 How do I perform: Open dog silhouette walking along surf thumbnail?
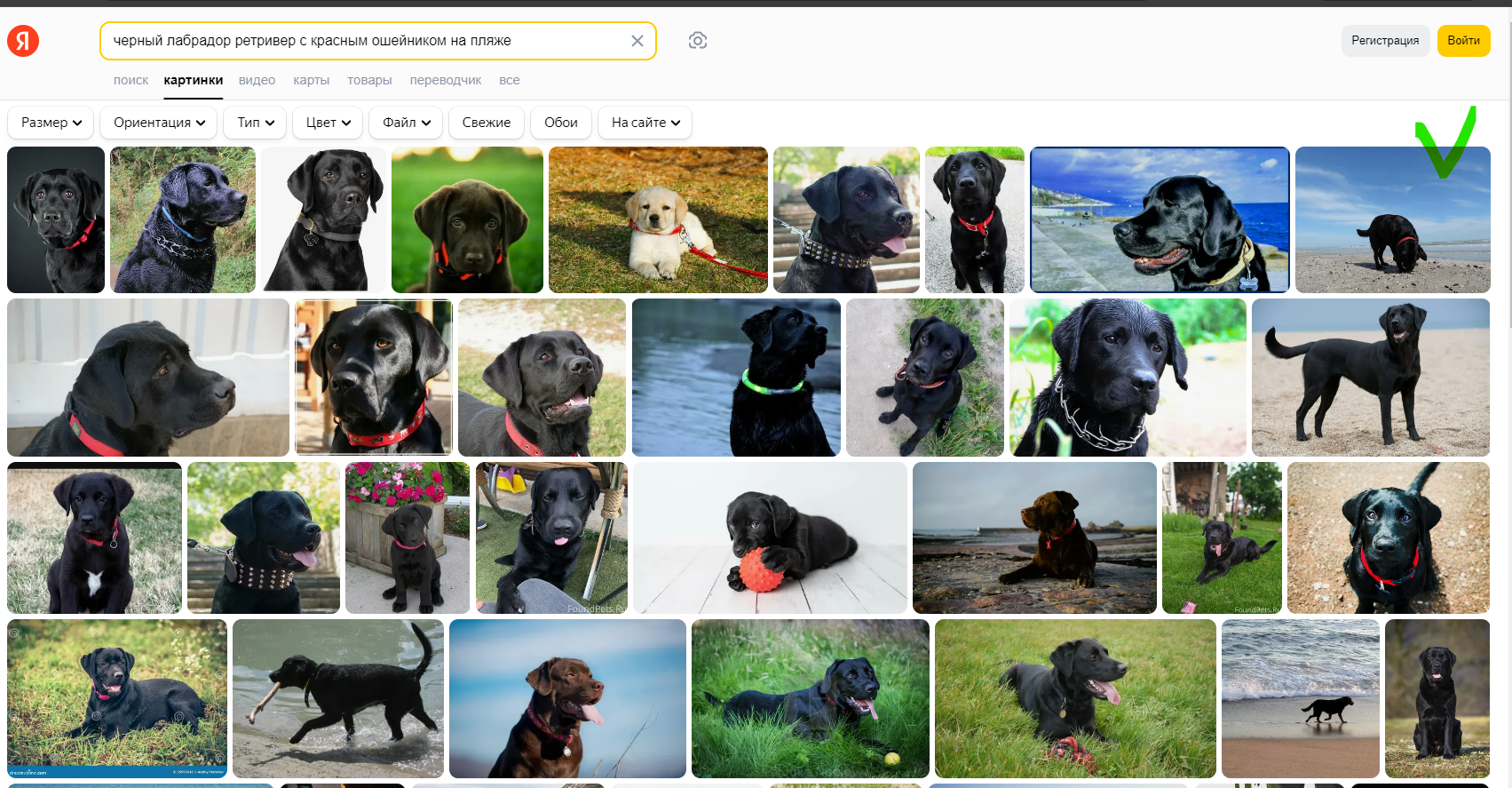tap(1301, 698)
